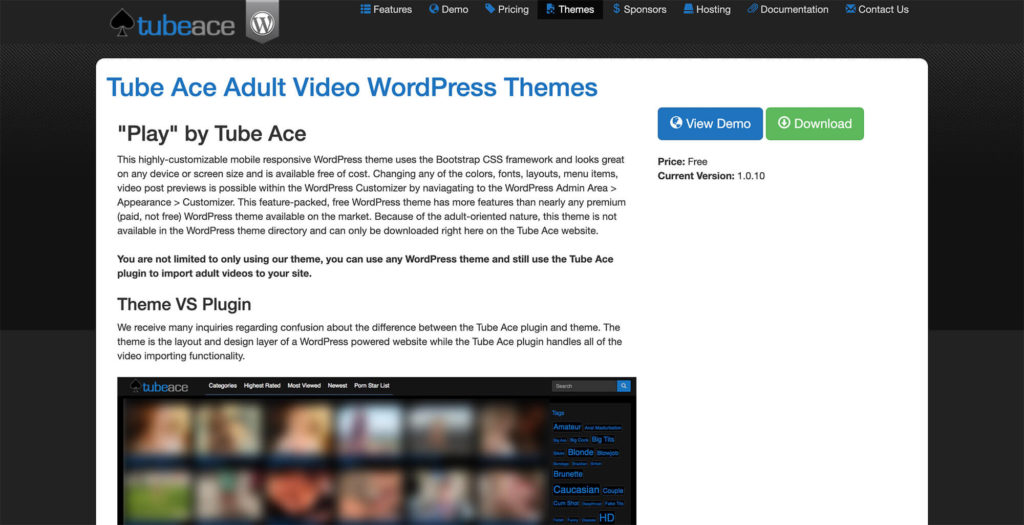Click the View Demo button
Screen dimensions: 1024x525
pyautogui.click(x=710, y=123)
